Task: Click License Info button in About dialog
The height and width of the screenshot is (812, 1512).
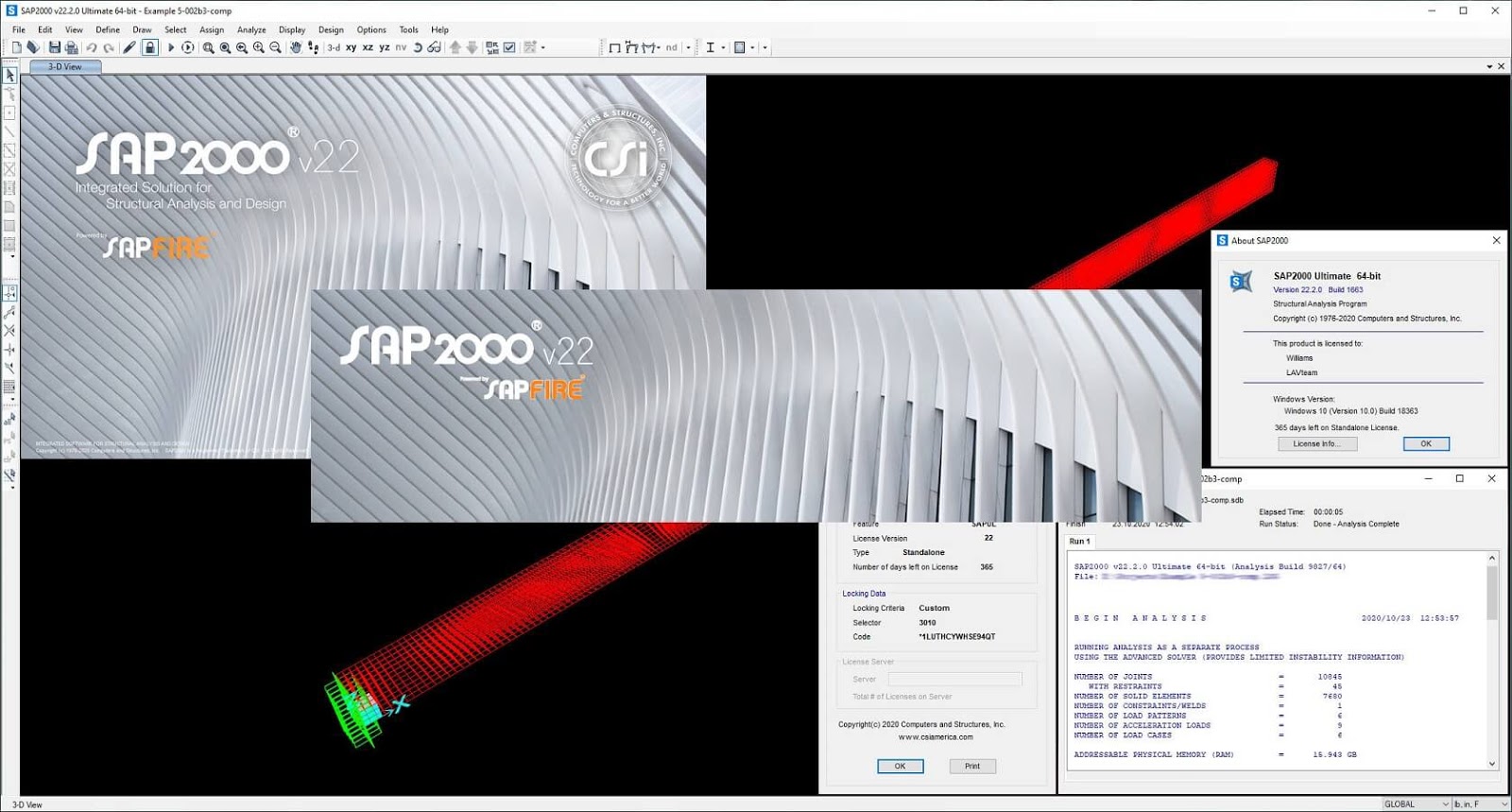Action: pos(1317,443)
